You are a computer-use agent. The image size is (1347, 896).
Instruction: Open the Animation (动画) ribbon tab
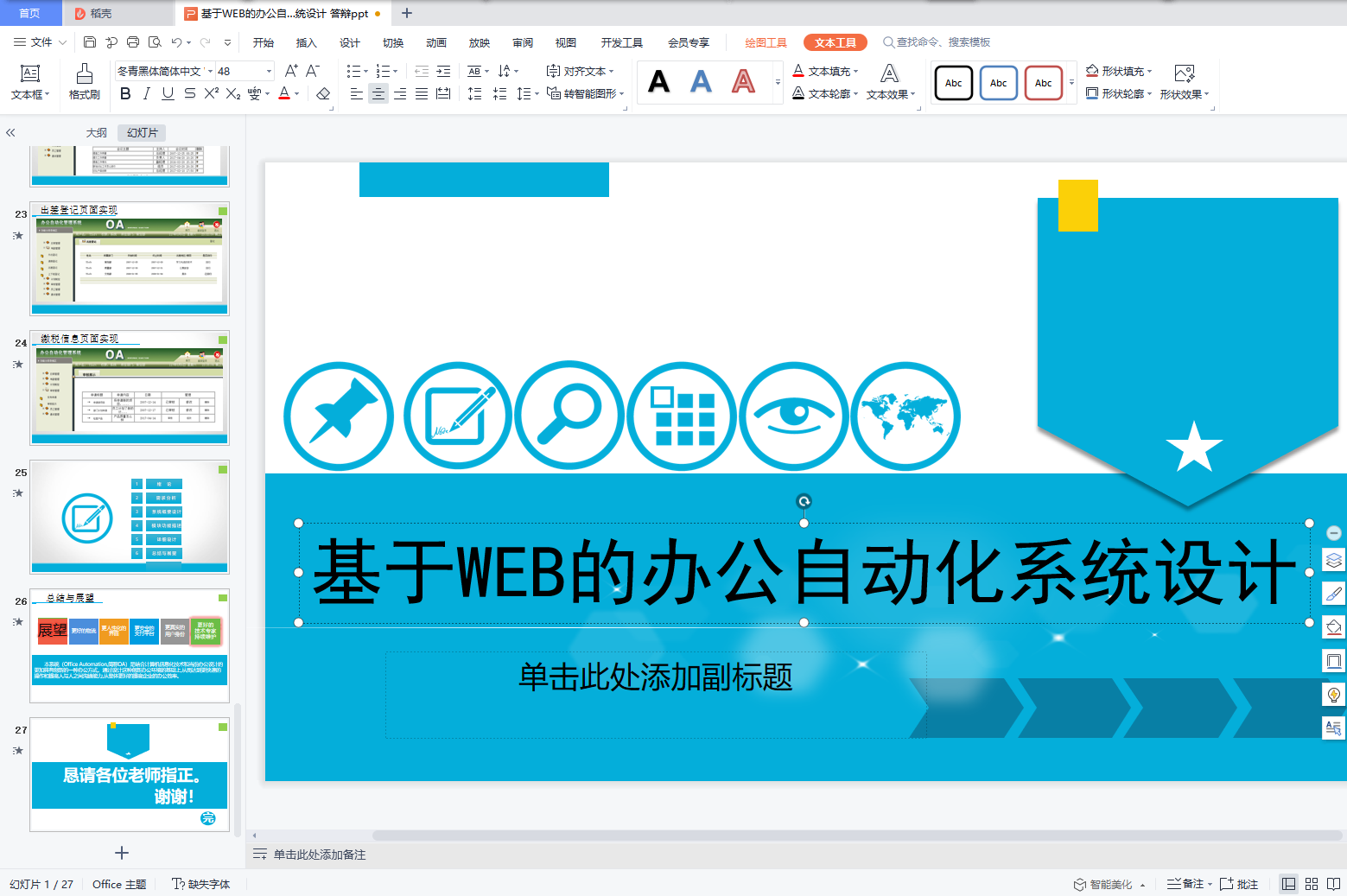point(436,42)
